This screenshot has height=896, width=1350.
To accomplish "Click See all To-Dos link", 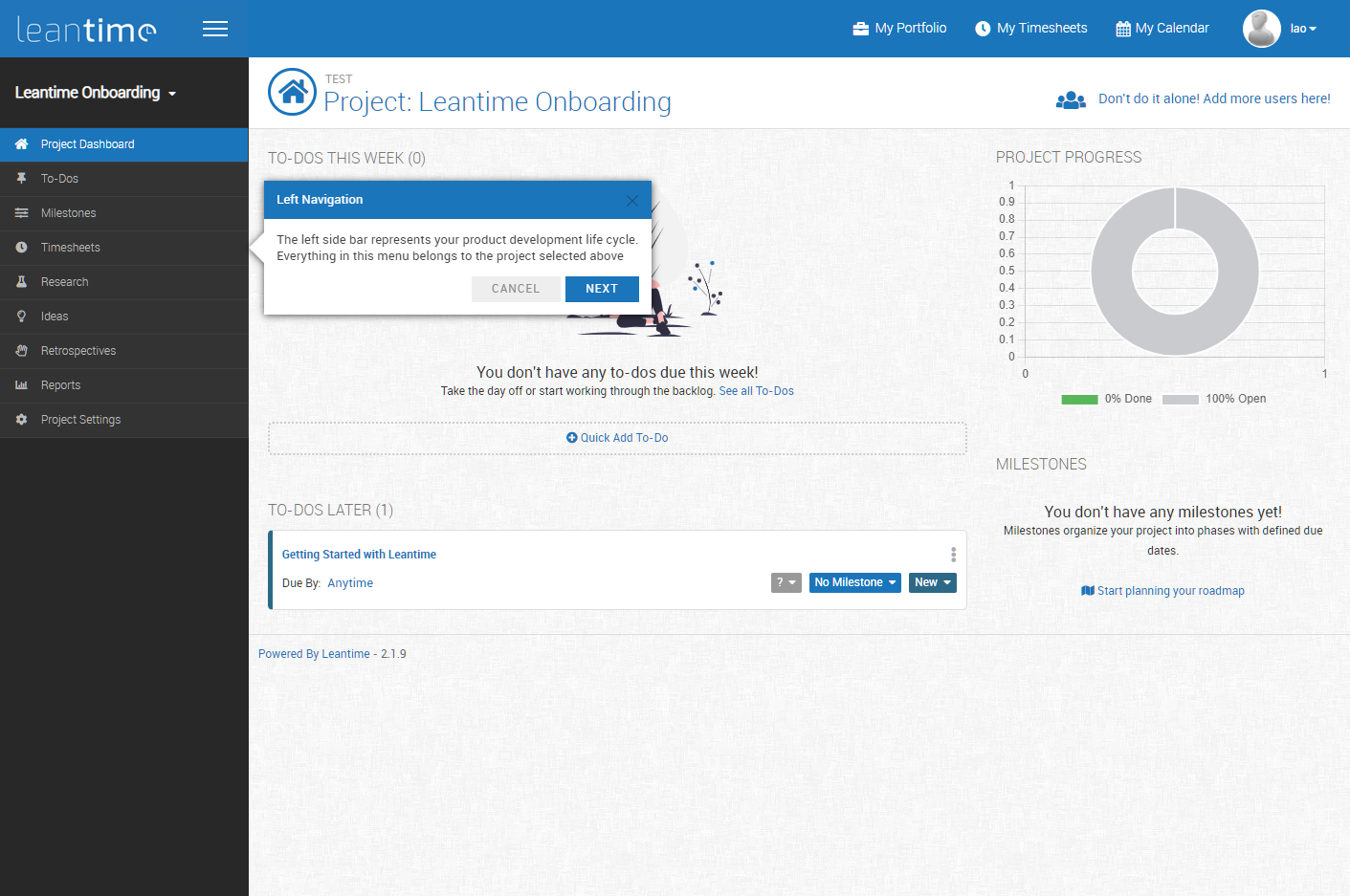I will [x=756, y=391].
